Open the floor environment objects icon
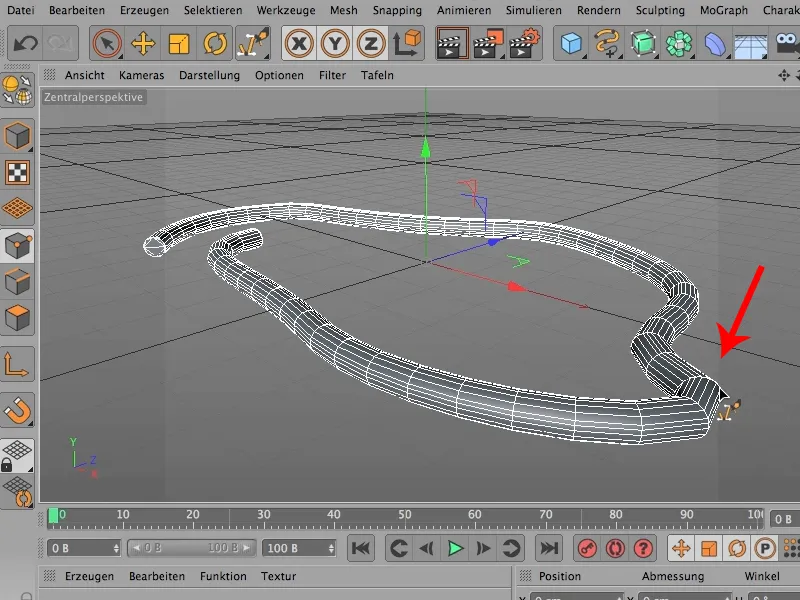800x600 pixels. tap(751, 45)
